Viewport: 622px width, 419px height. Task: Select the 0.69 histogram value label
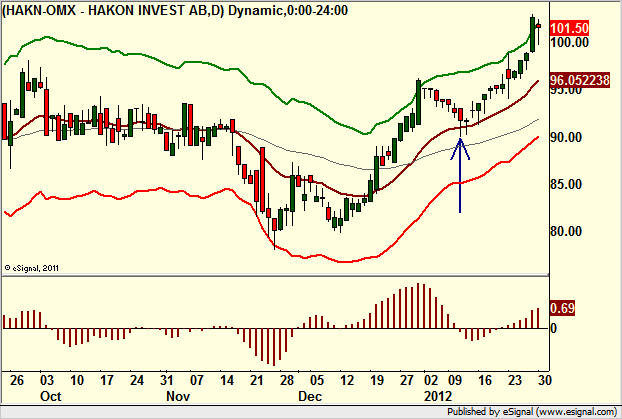pos(562,308)
